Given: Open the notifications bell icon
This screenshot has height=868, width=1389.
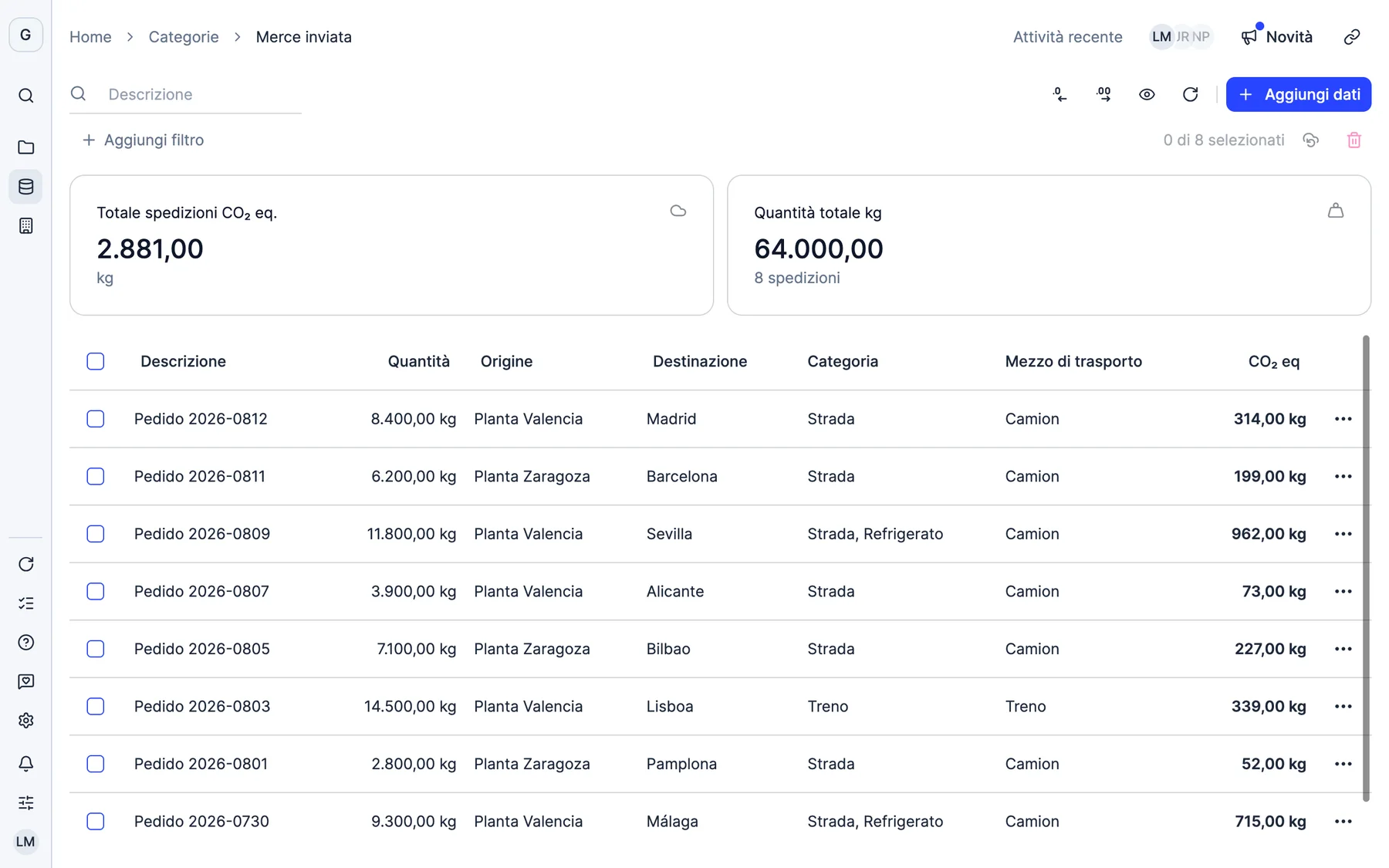Looking at the screenshot, I should pyautogui.click(x=25, y=764).
